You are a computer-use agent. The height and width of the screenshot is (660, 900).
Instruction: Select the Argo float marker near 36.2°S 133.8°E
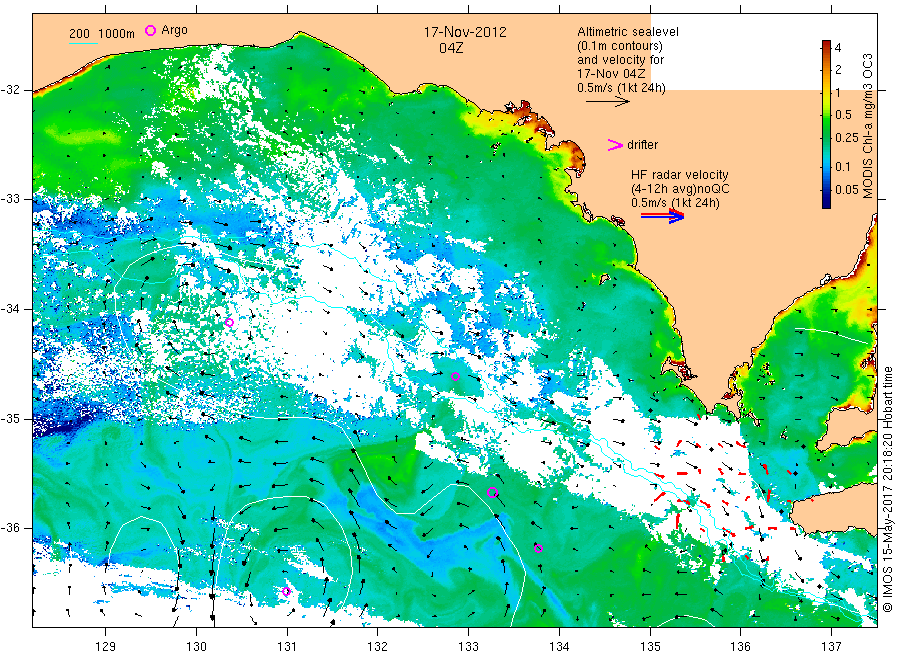click(x=538, y=548)
